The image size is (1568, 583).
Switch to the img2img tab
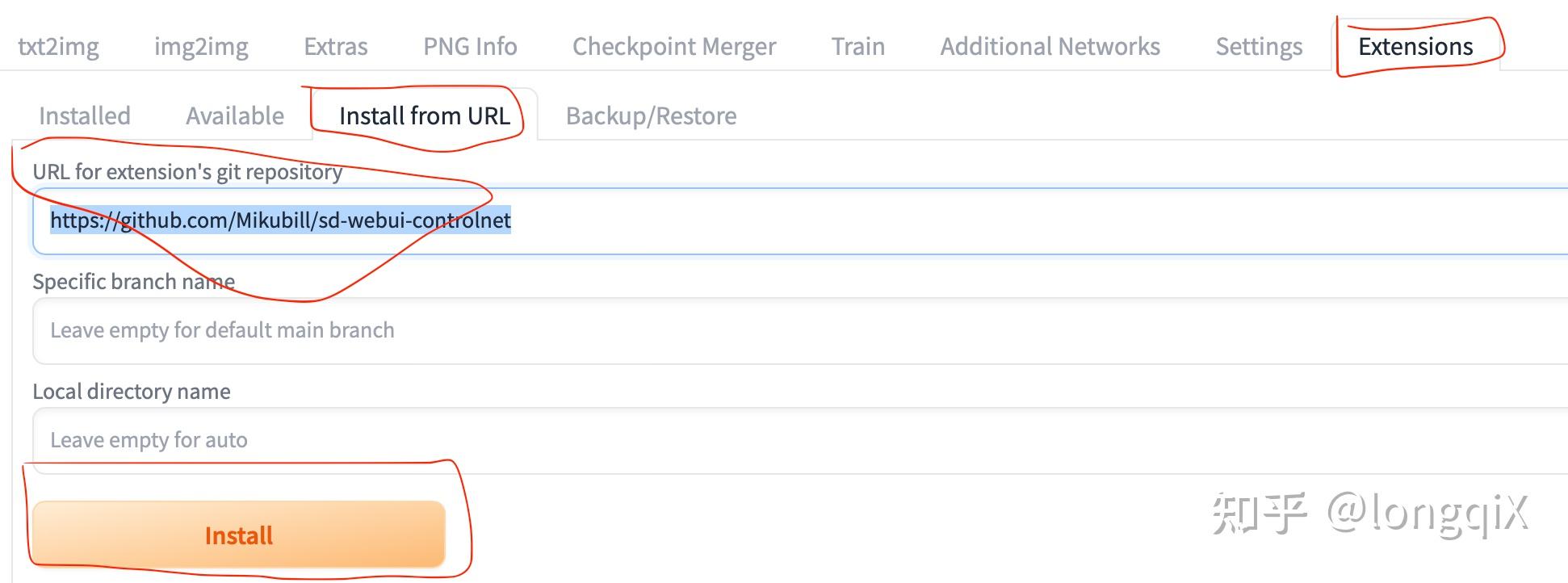(x=201, y=47)
